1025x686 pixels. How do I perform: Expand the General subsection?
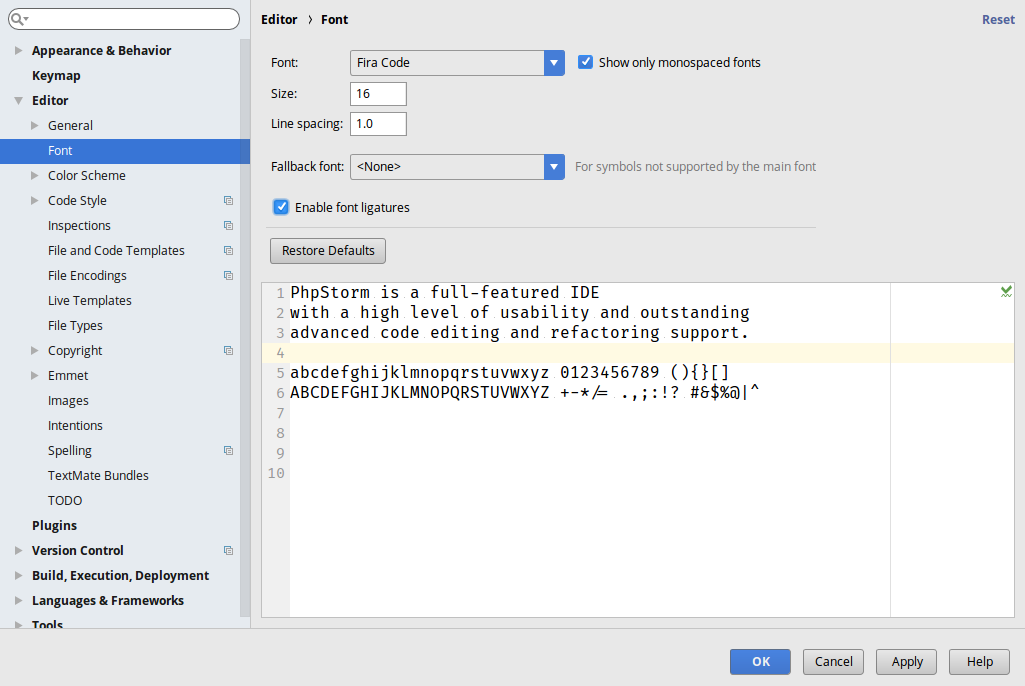click(x=35, y=126)
